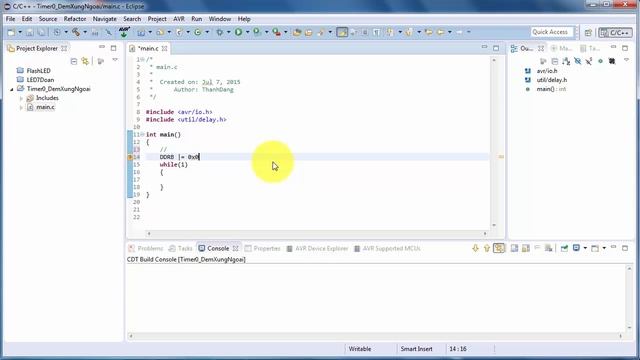The width and height of the screenshot is (640, 360).
Task: Maximize the main.c editor area
Action: pos(496,48)
